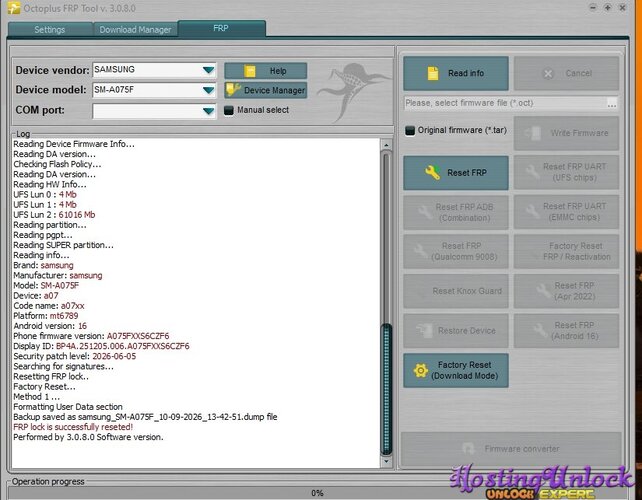Image resolution: width=642 pixels, height=500 pixels.
Task: Click the Write Firmware phone icon
Action: pyautogui.click(x=533, y=133)
